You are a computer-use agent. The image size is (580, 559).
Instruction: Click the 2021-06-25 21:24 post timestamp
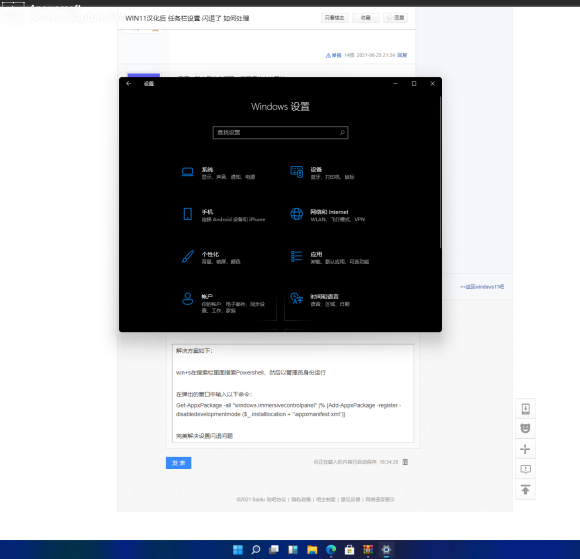pyautogui.click(x=375, y=55)
